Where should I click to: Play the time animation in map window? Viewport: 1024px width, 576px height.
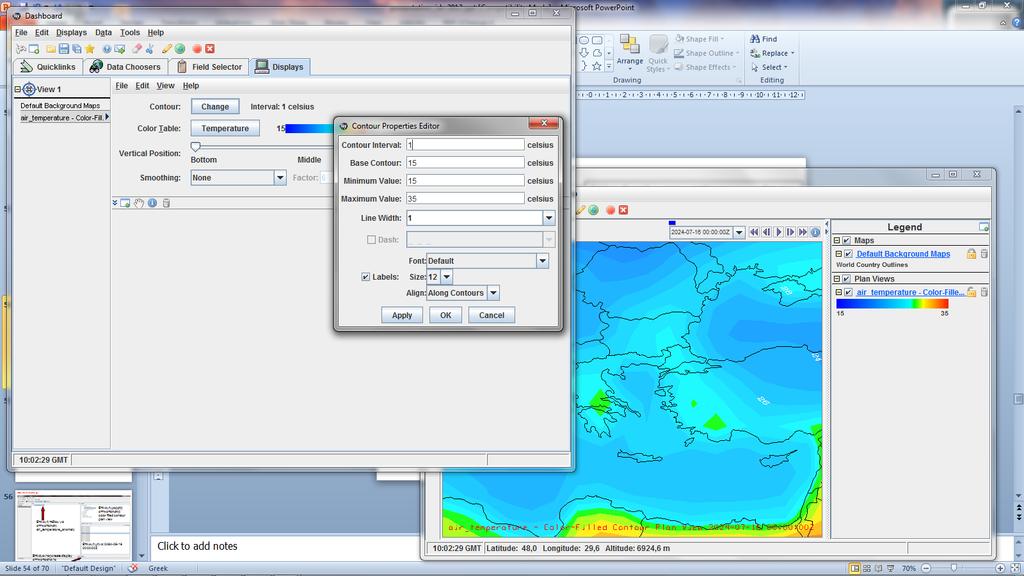pos(778,232)
